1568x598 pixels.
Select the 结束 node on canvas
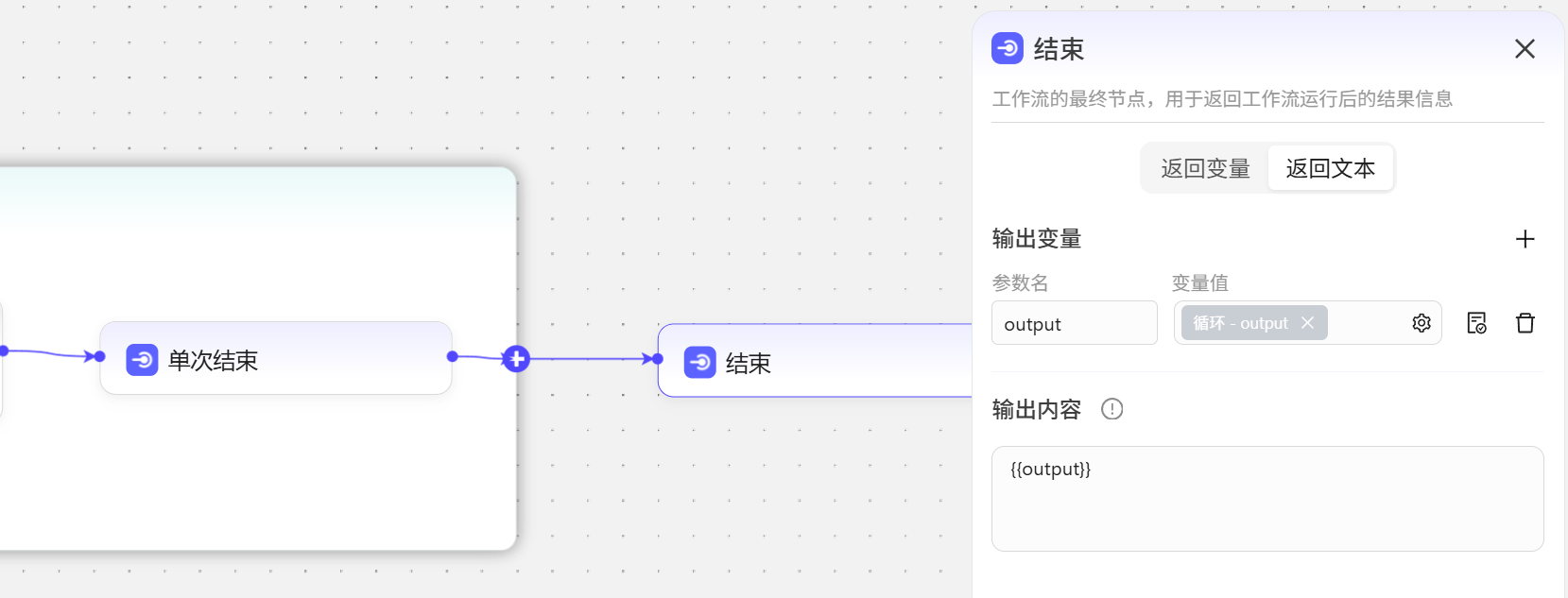(x=851, y=363)
